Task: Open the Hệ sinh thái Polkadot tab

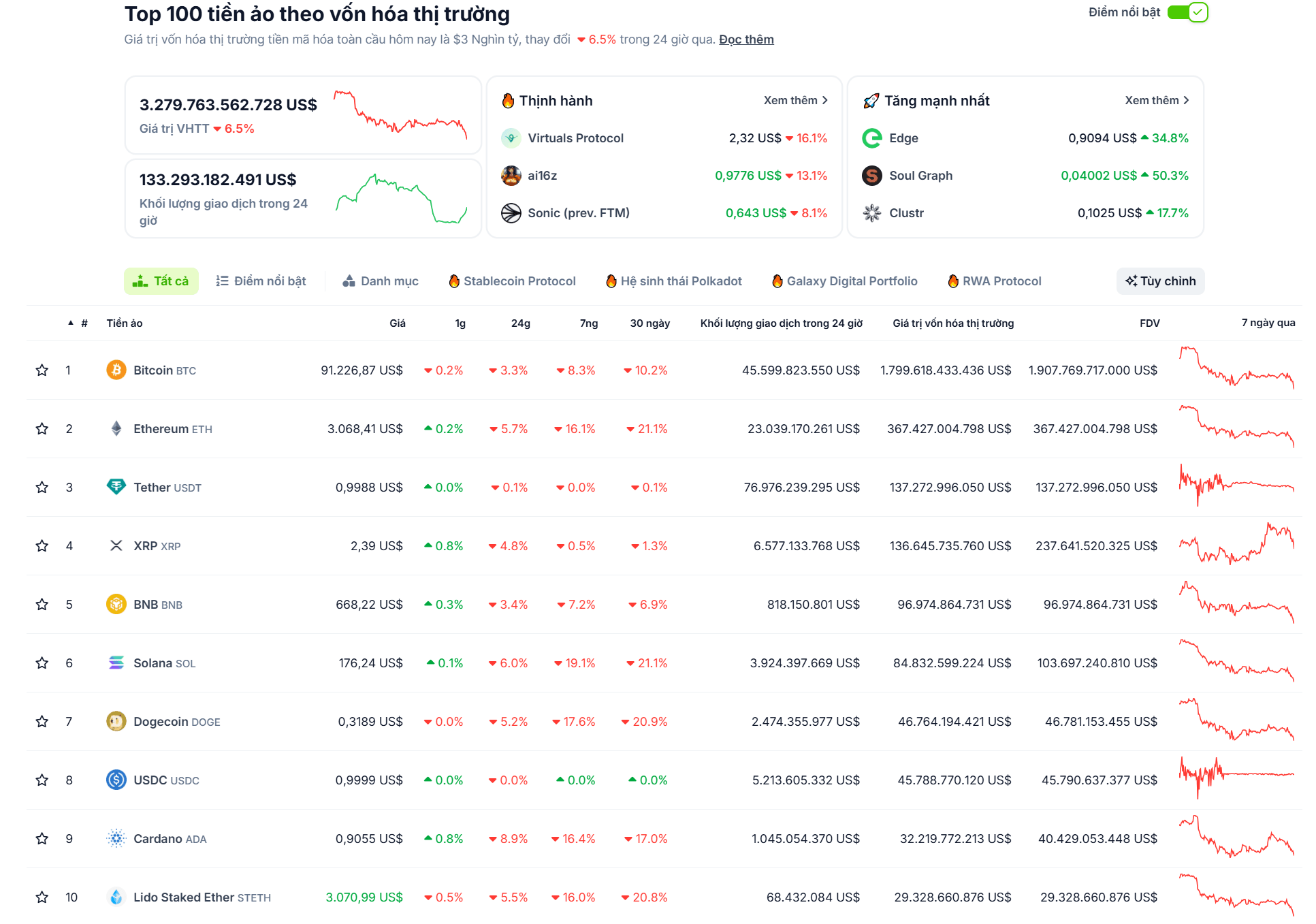Action: pyautogui.click(x=674, y=281)
